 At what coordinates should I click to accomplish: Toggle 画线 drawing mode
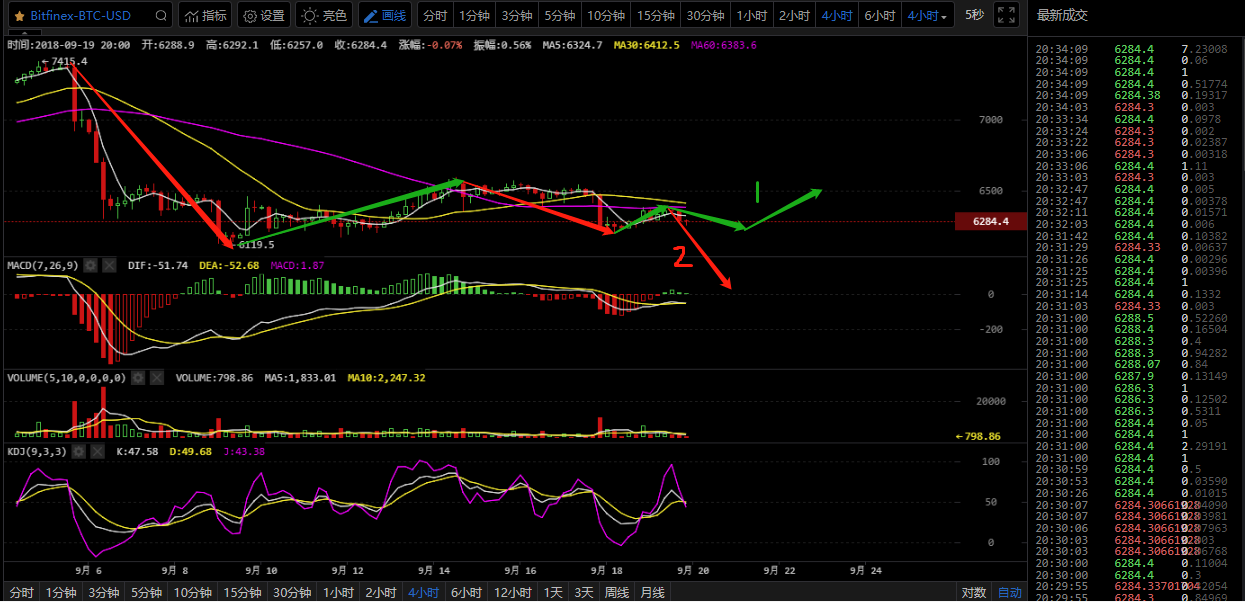point(385,16)
